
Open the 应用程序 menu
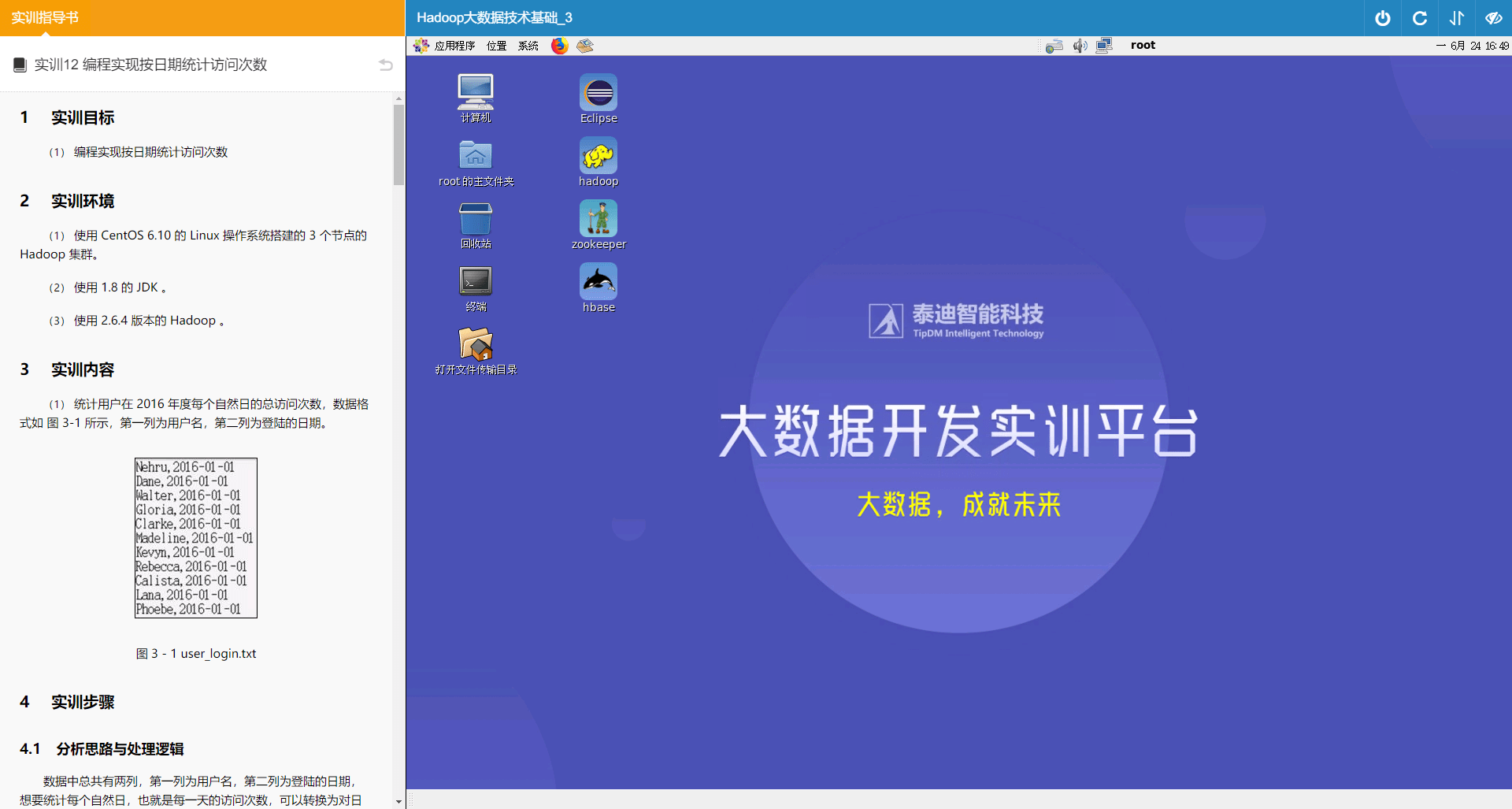click(x=454, y=46)
